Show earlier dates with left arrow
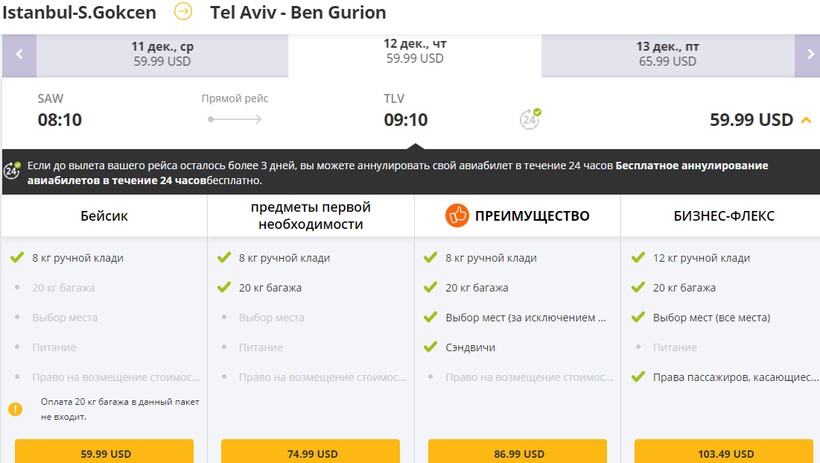The image size is (820, 463). point(19,56)
